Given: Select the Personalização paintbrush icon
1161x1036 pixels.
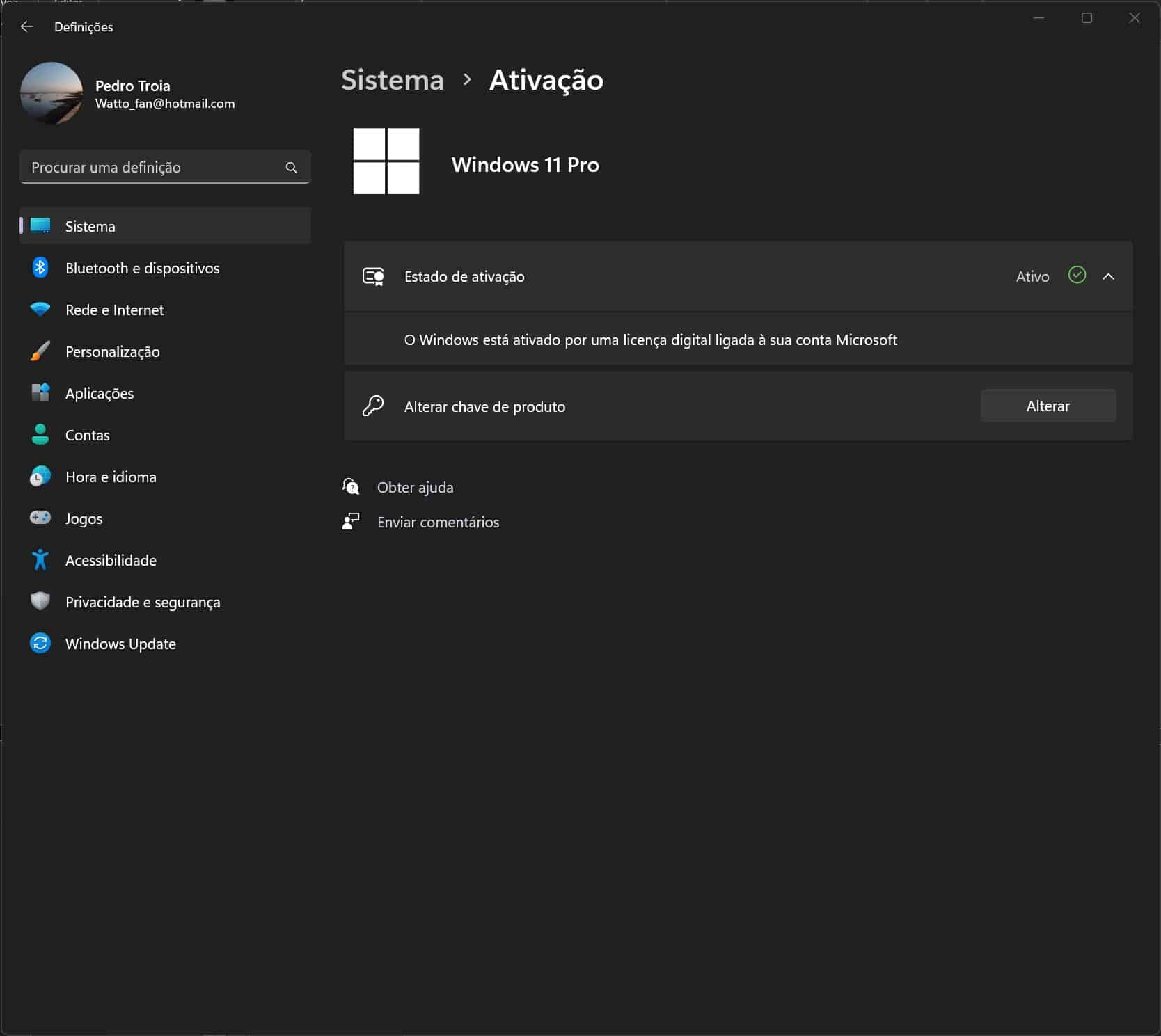Looking at the screenshot, I should (40, 351).
